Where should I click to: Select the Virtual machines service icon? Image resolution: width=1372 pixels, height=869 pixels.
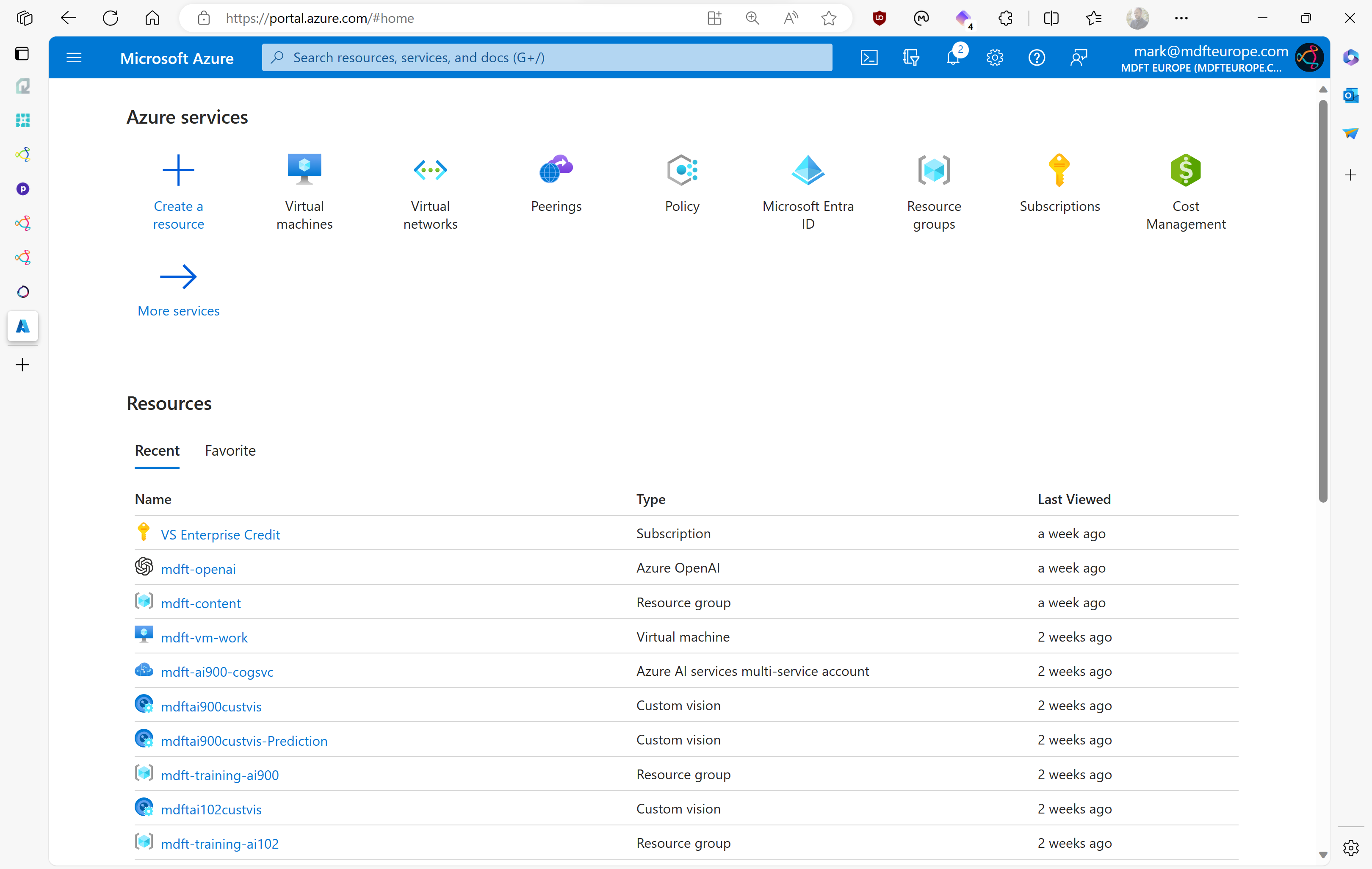(x=304, y=169)
